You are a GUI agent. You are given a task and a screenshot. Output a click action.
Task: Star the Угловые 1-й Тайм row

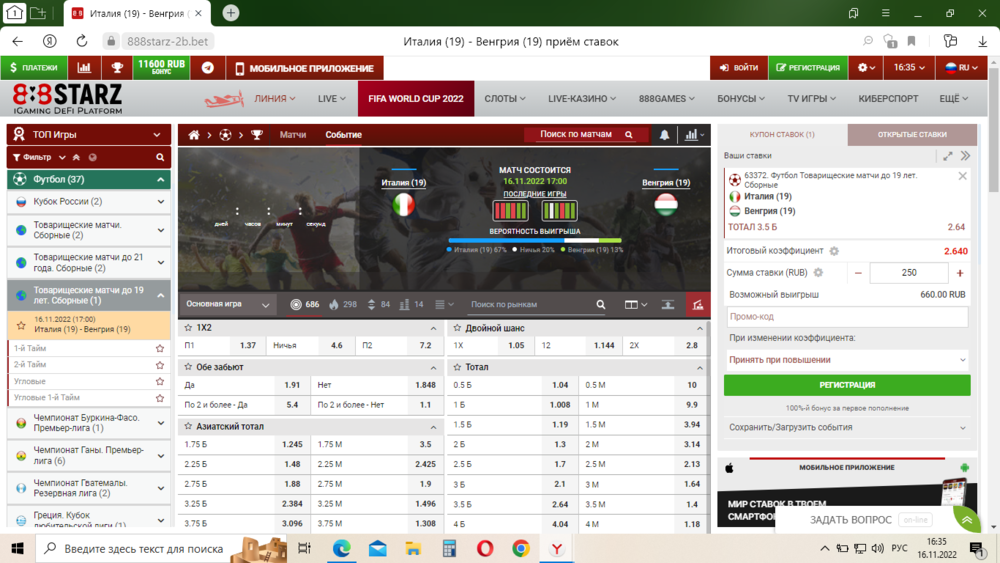(x=160, y=398)
